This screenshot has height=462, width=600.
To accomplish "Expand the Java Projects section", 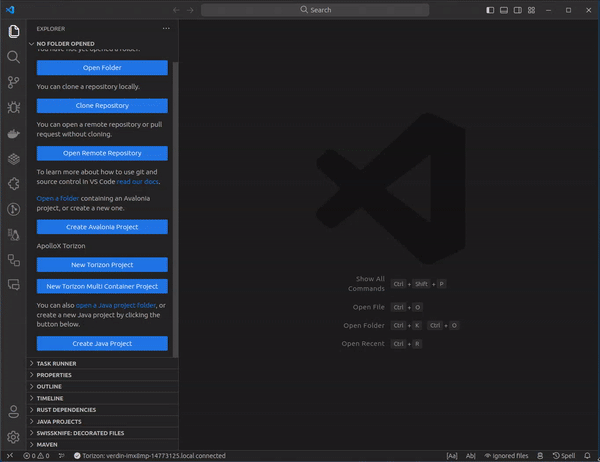I will (x=103, y=421).
